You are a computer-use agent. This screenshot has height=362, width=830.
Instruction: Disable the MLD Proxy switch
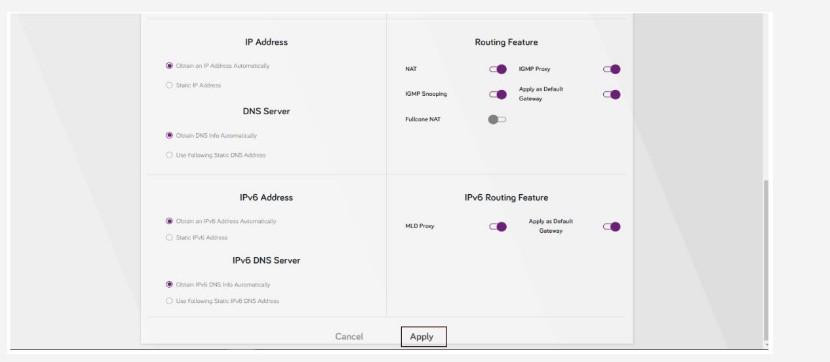point(498,227)
